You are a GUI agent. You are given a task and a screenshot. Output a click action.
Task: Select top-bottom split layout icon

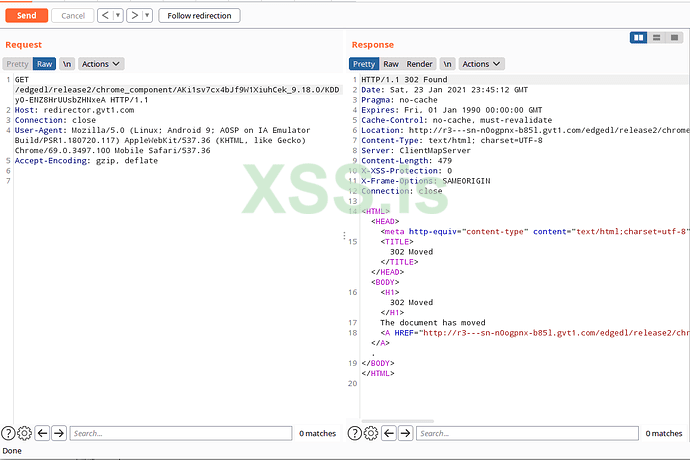(x=657, y=38)
